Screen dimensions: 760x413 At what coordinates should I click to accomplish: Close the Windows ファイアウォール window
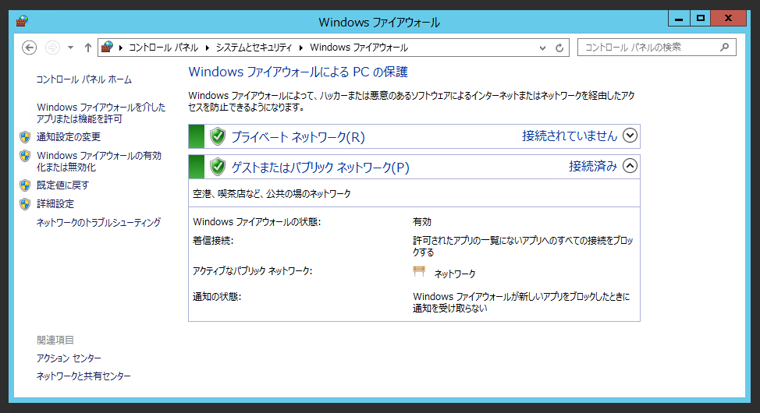[728, 18]
